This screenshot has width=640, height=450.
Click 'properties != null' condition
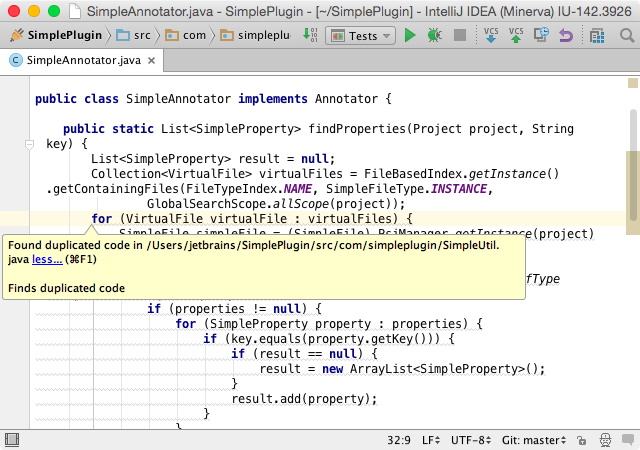237,309
